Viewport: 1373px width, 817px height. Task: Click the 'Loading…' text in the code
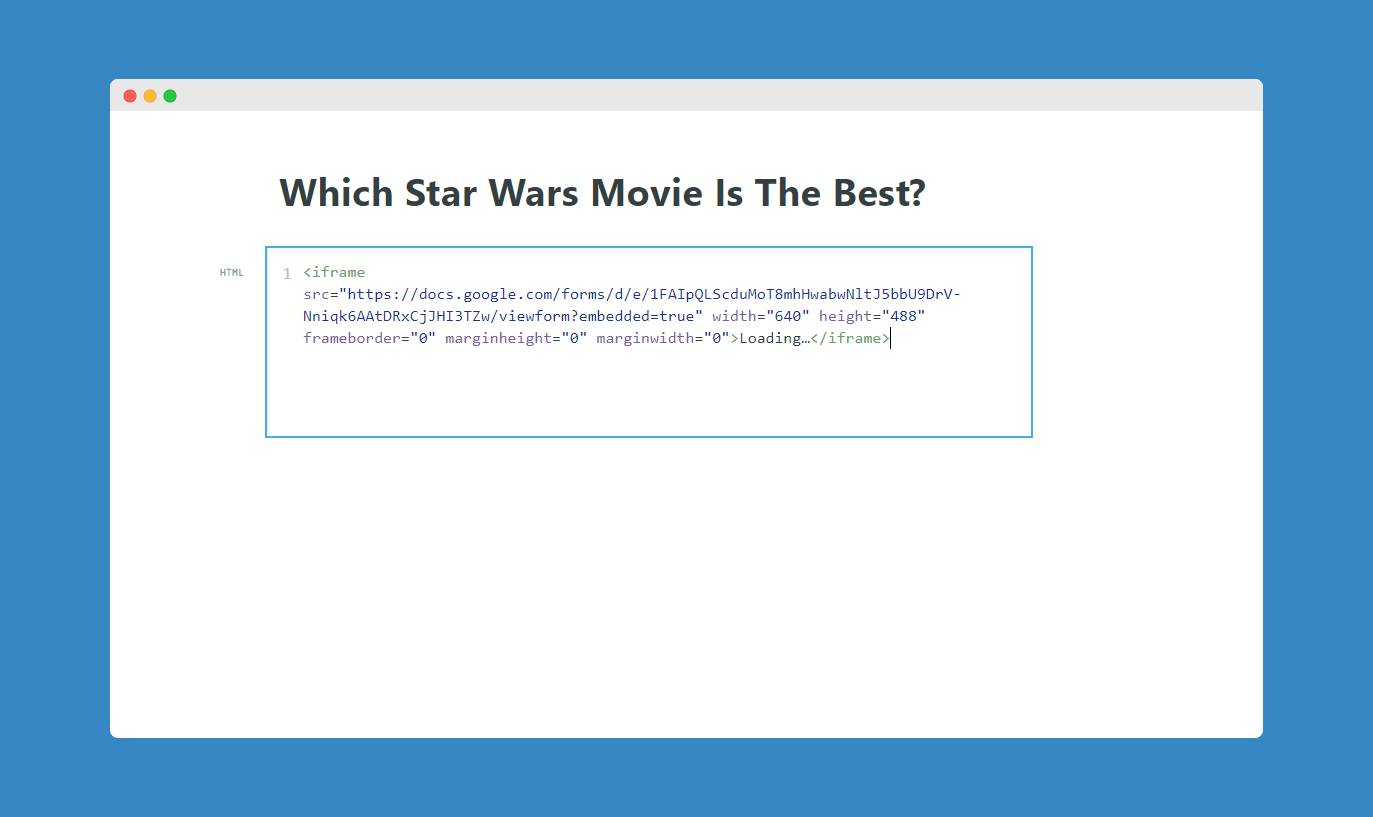[775, 338]
